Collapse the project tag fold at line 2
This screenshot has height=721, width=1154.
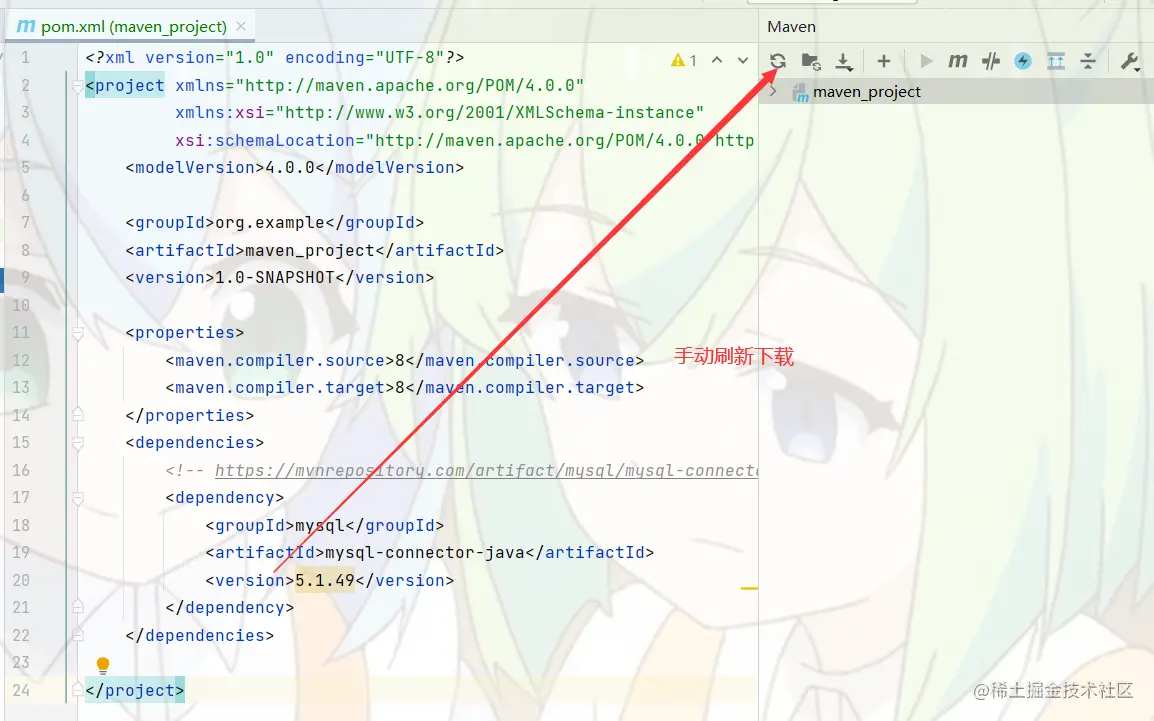[77, 86]
